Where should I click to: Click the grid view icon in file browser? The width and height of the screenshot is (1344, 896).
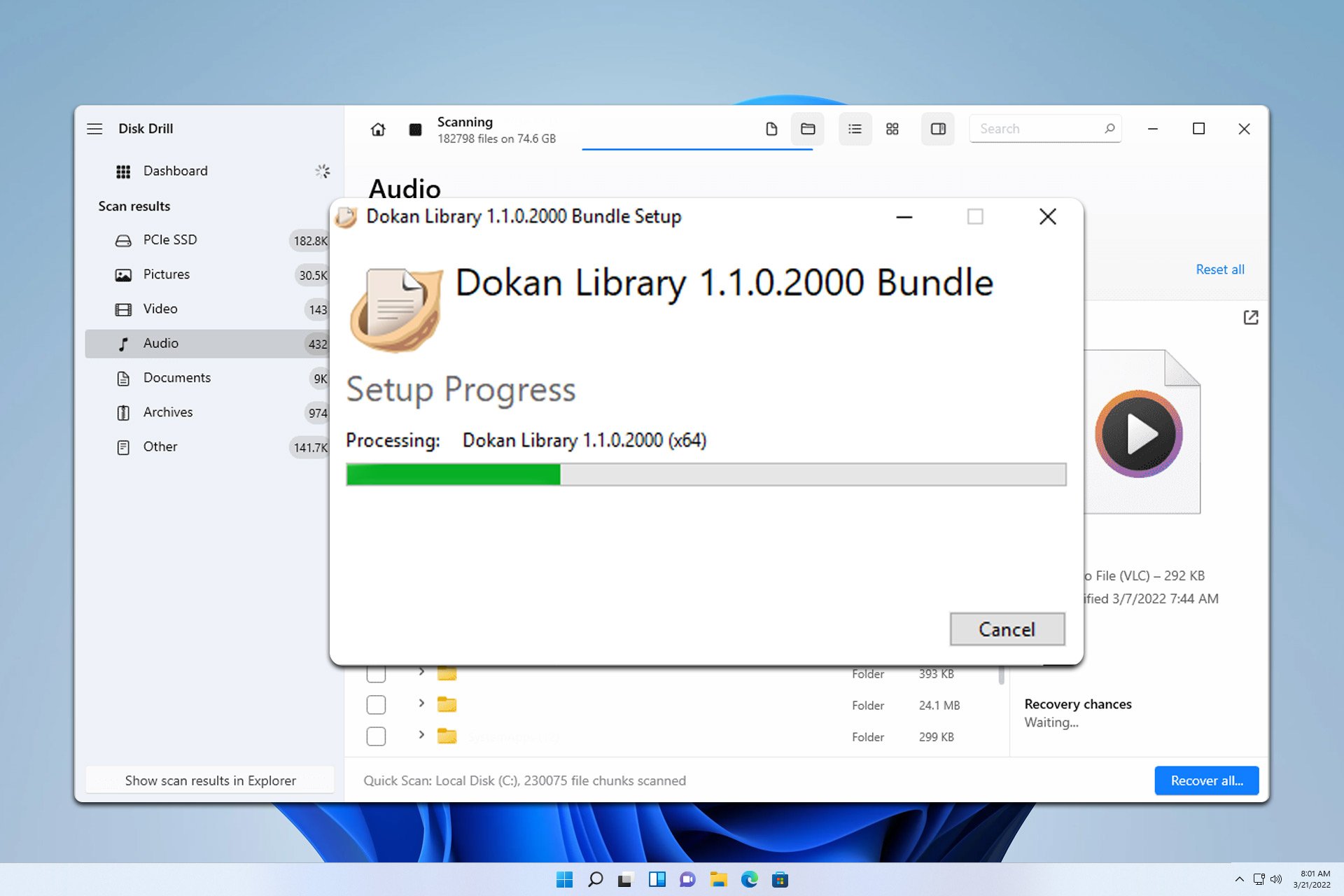tap(893, 128)
